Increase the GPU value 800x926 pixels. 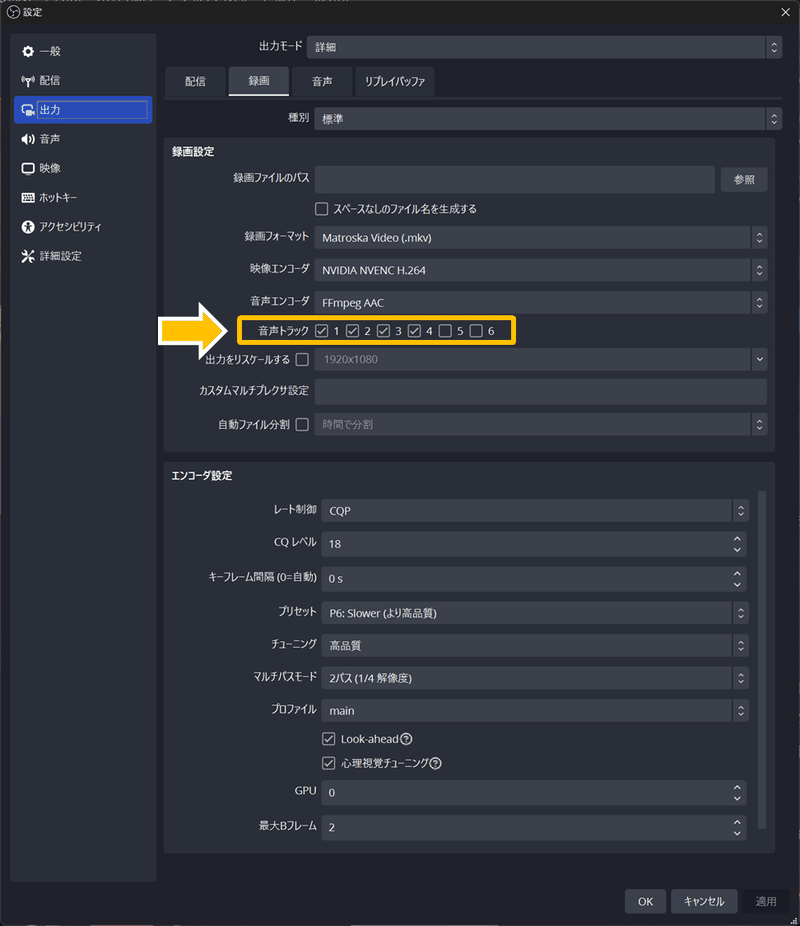pos(737,787)
